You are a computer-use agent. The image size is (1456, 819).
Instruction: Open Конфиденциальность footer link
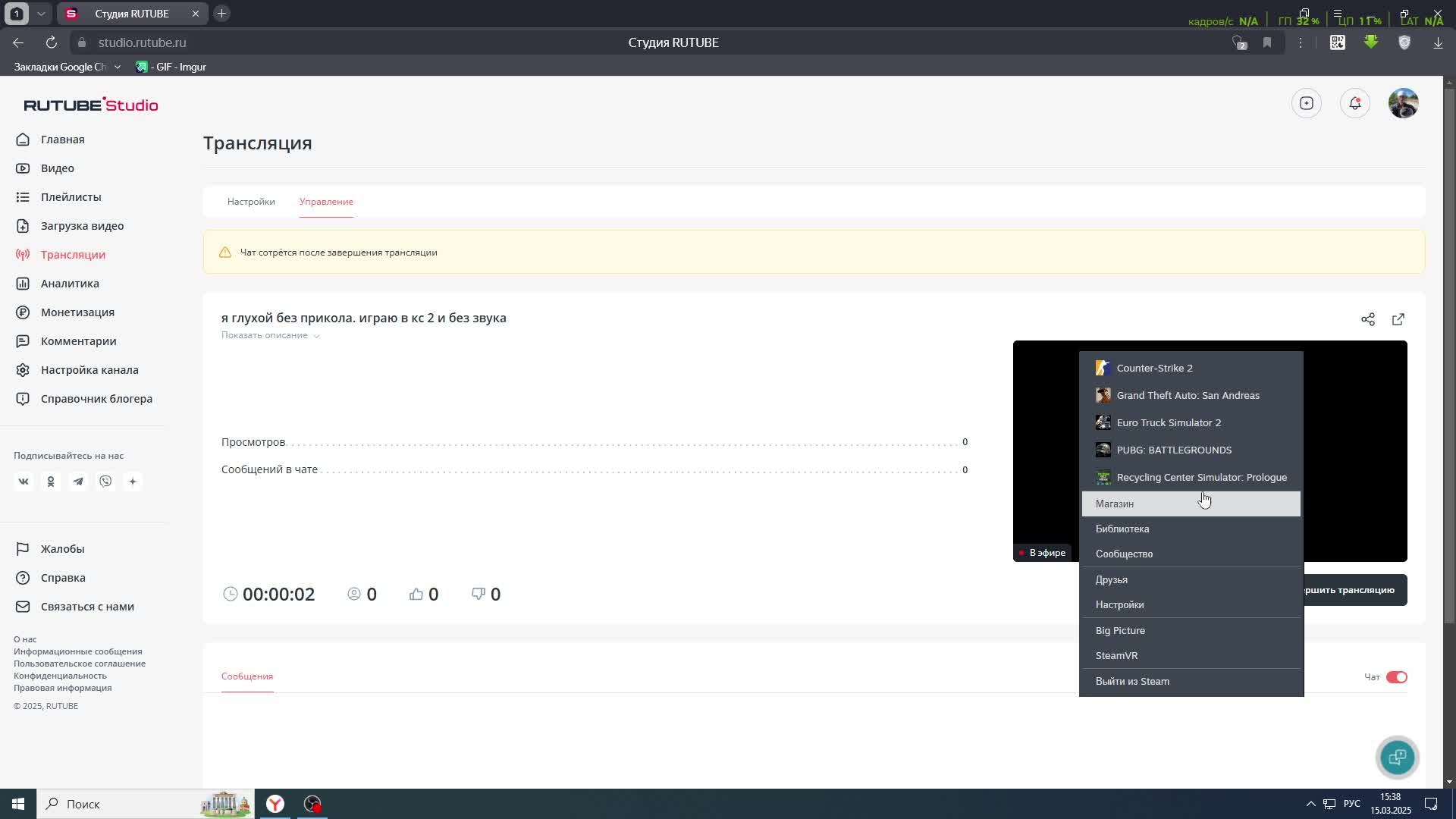coord(60,676)
